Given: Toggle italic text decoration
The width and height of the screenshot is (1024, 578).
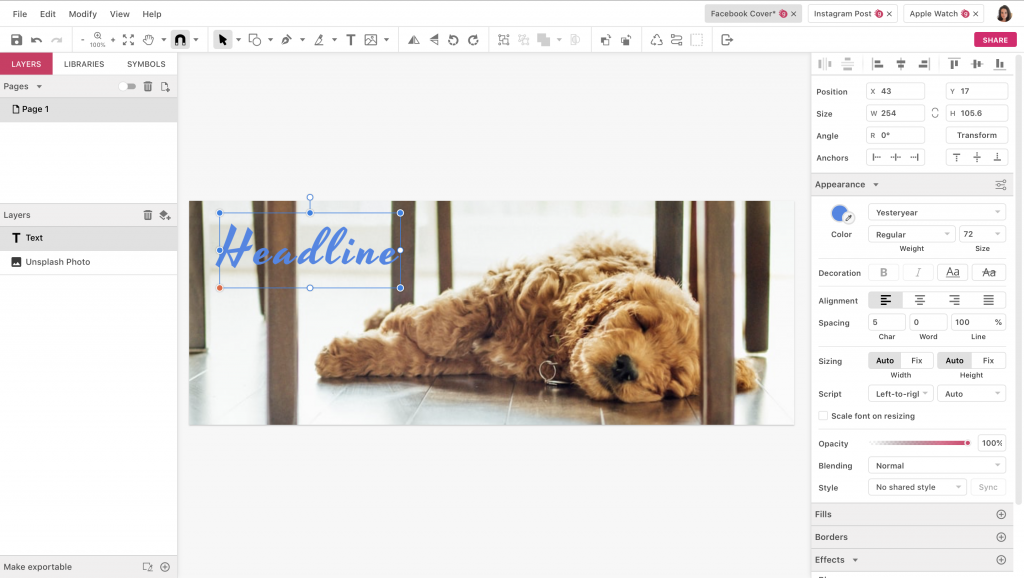Looking at the screenshot, I should click(x=918, y=272).
